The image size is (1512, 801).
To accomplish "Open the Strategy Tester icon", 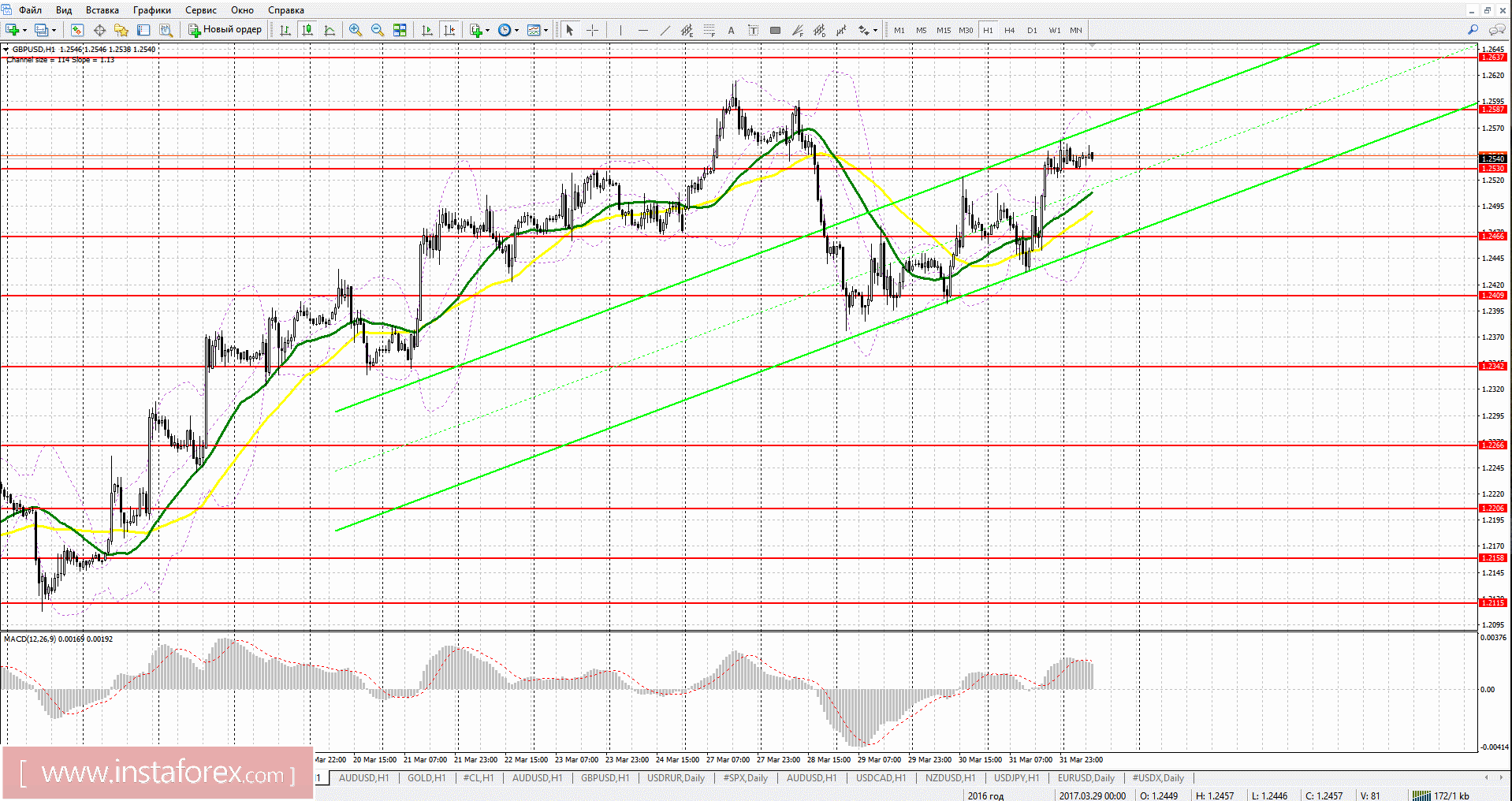I will (x=166, y=30).
